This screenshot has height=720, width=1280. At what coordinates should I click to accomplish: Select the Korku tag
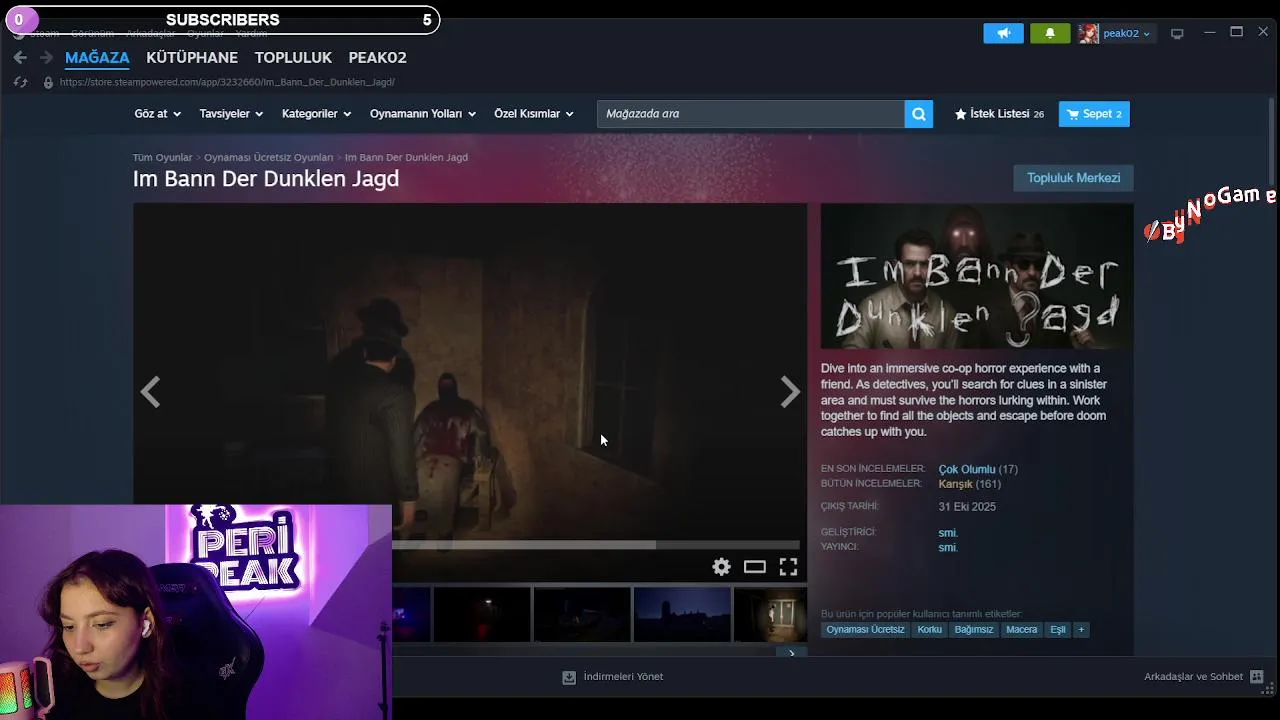pyautogui.click(x=930, y=630)
